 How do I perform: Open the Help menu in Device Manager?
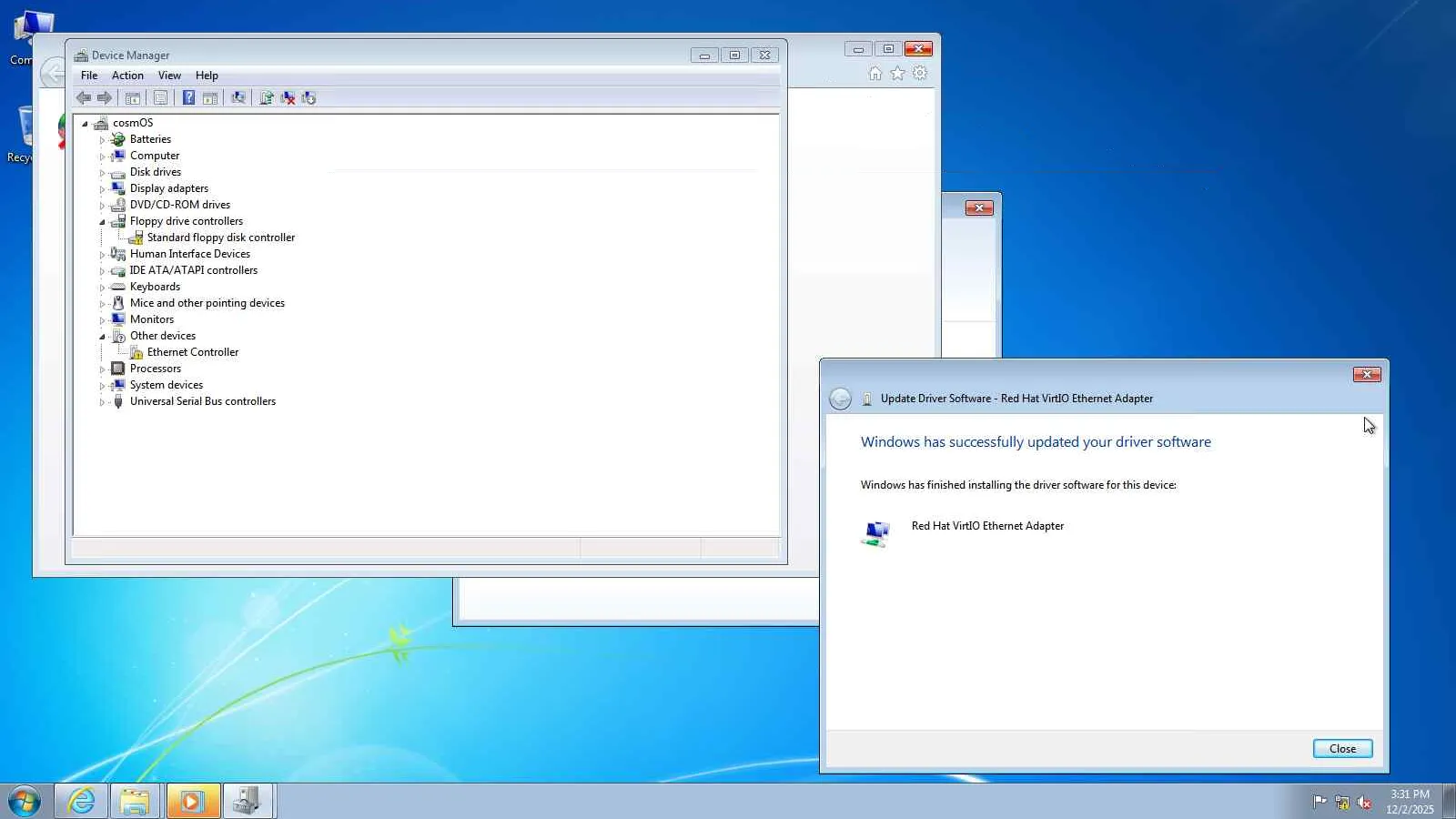click(x=207, y=76)
